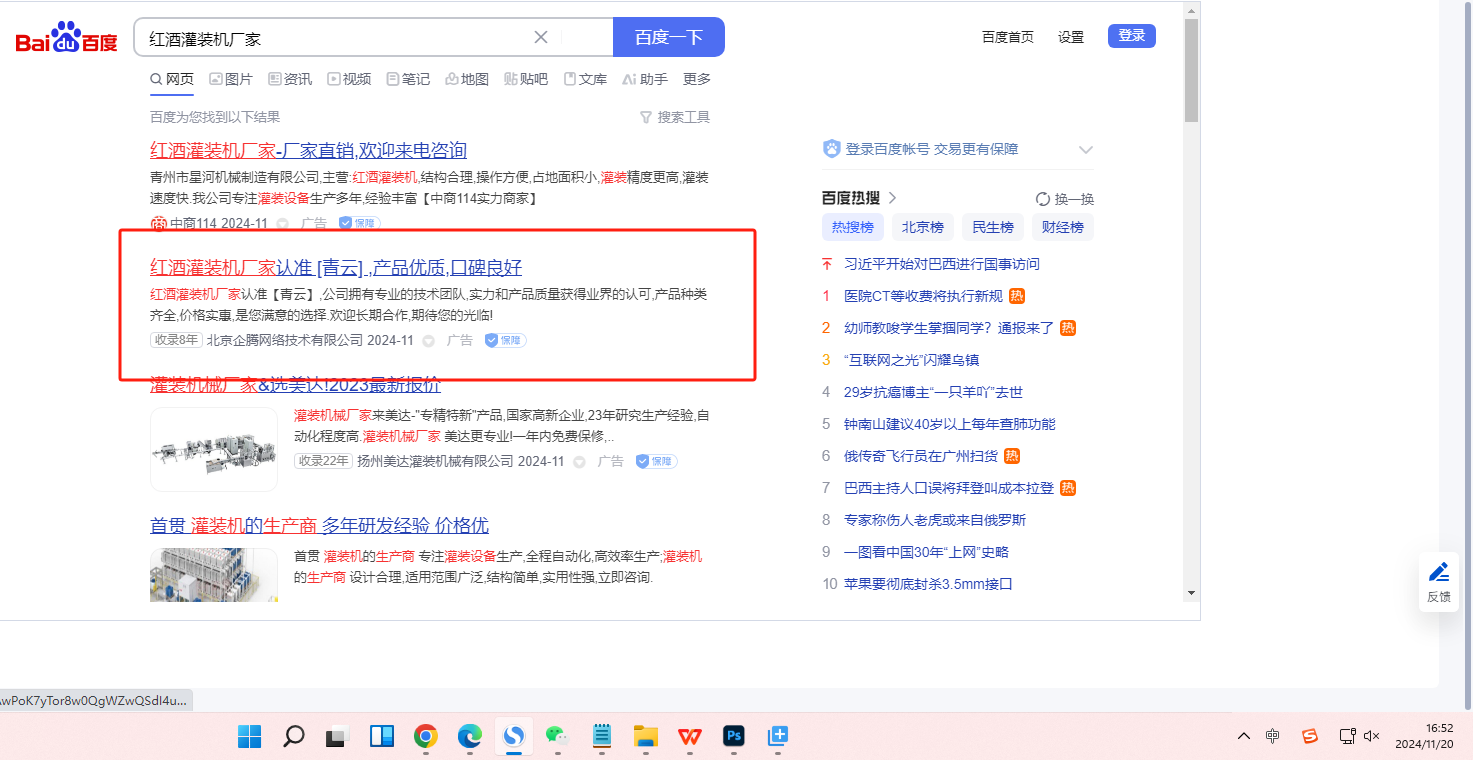Viewport: 1473px width, 760px height.
Task: Select the 北京榜 hot search tab
Action: (922, 227)
